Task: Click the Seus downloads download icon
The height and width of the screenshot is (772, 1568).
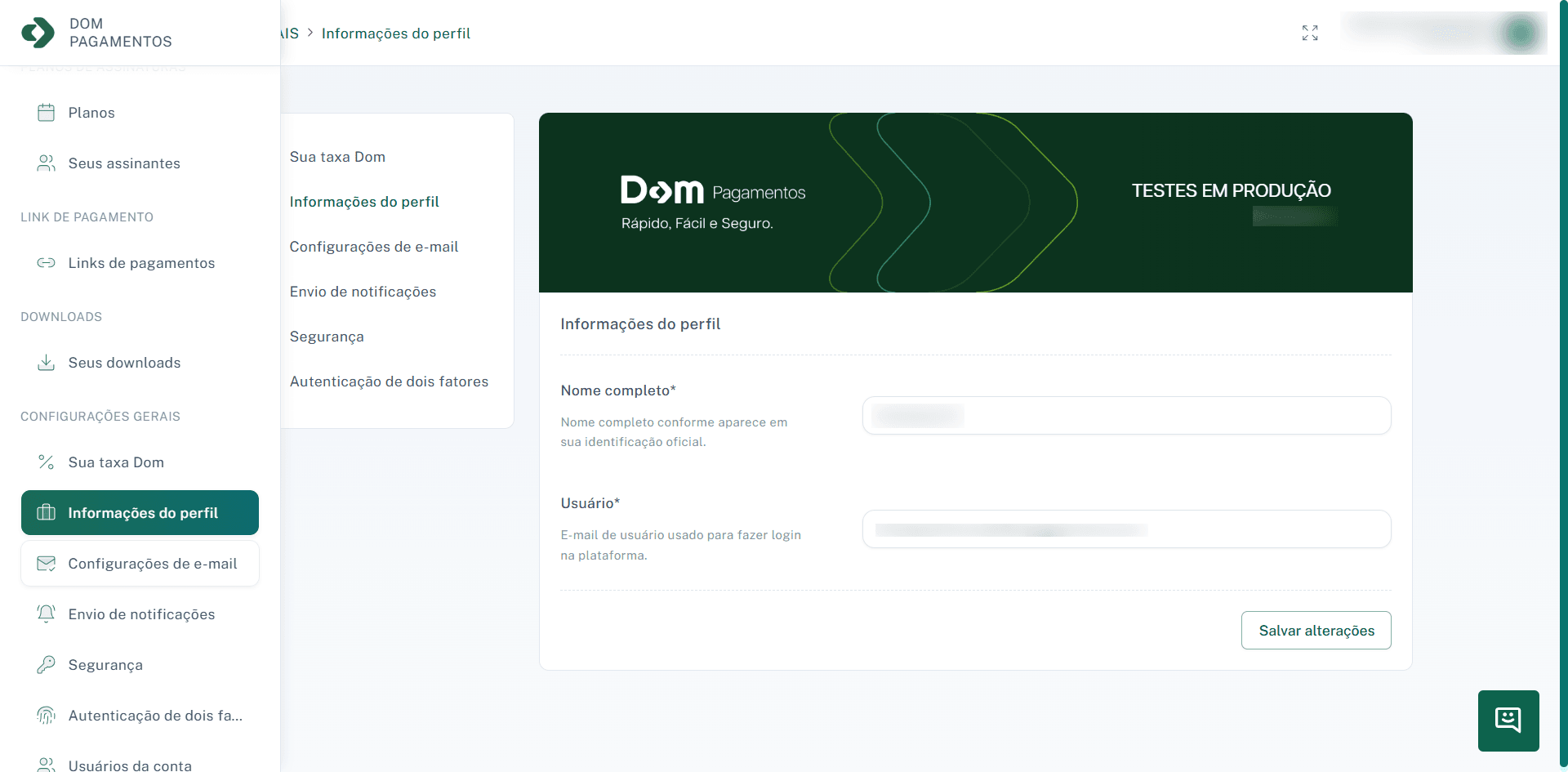Action: pyautogui.click(x=47, y=362)
